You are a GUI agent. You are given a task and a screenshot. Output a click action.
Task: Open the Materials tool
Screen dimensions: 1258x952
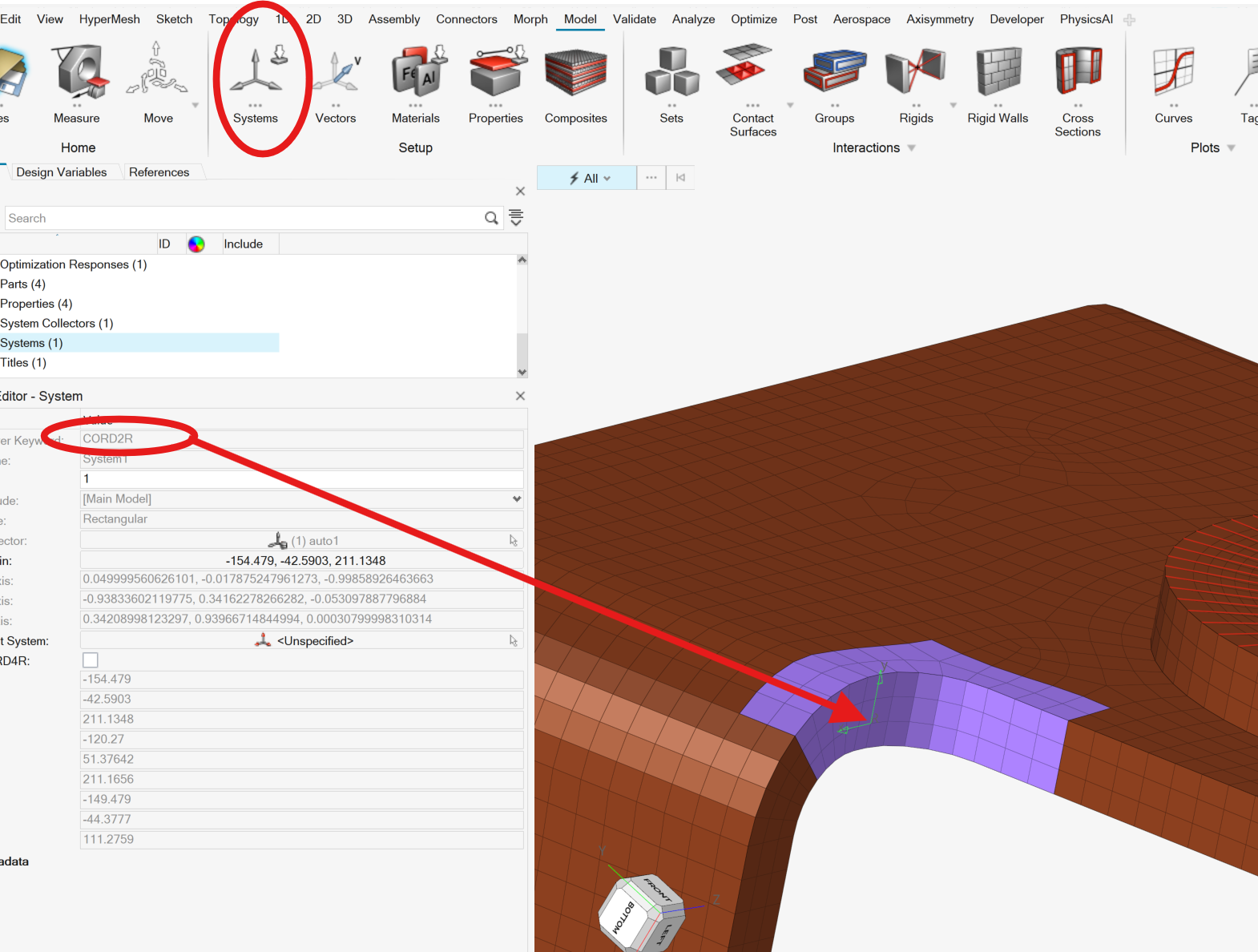[415, 84]
